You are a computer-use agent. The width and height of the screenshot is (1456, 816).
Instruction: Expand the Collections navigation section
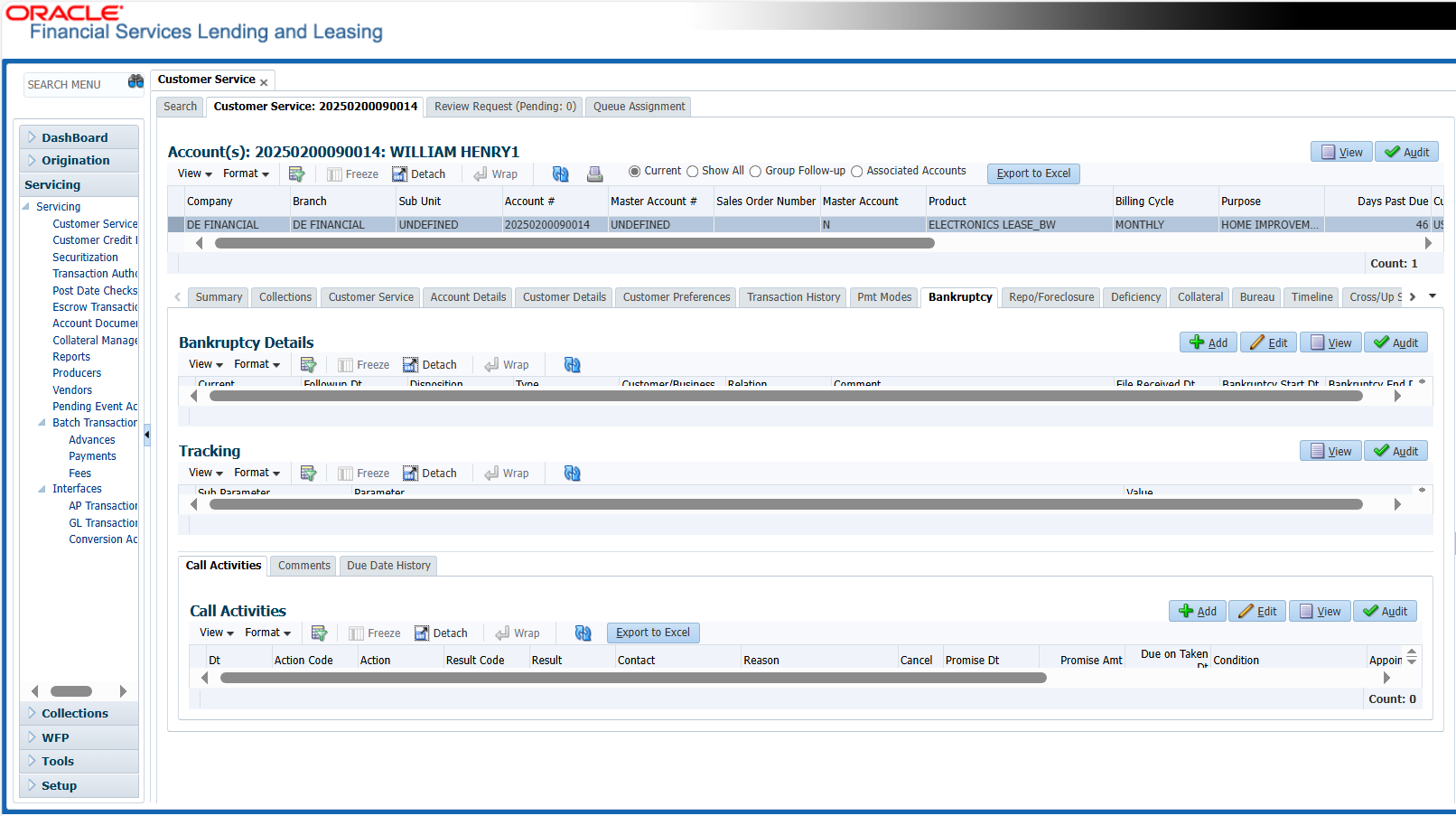(x=79, y=713)
